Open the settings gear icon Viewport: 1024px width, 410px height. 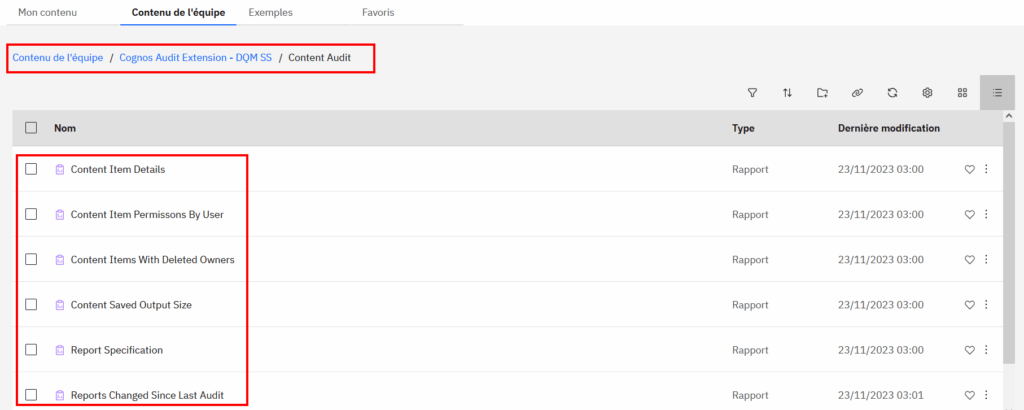click(x=927, y=93)
